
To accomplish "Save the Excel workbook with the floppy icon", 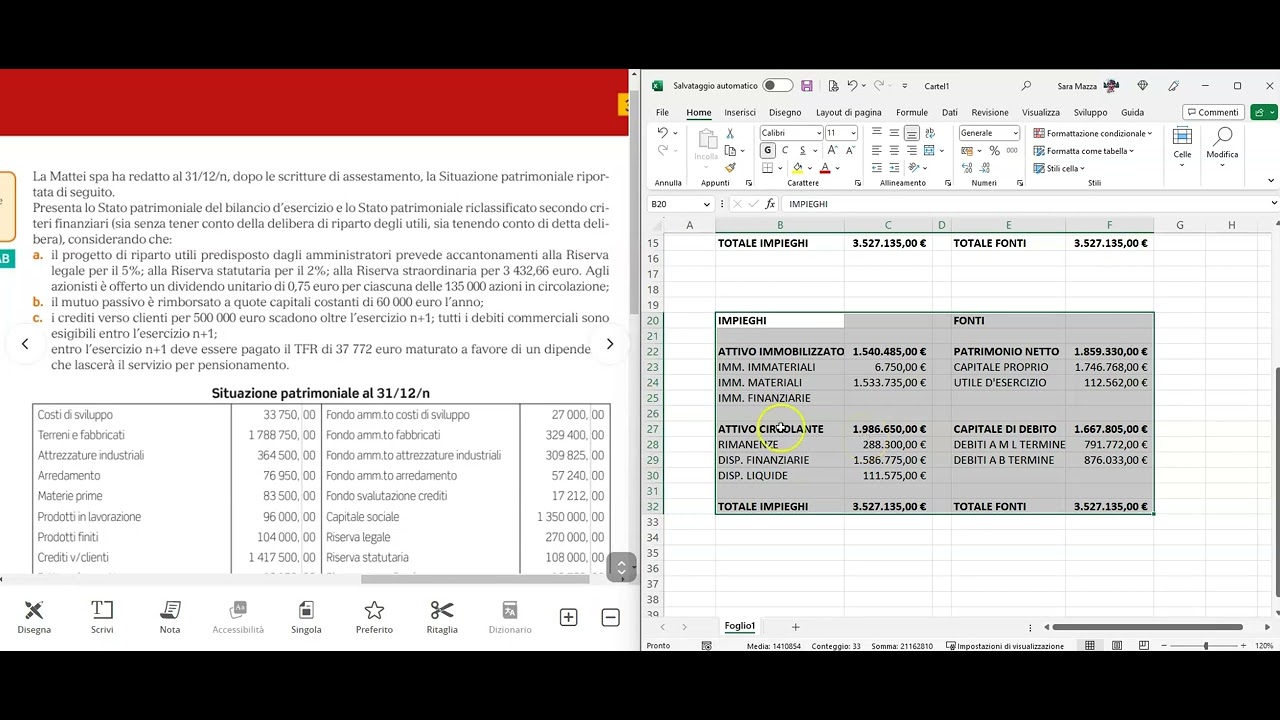I will click(807, 86).
